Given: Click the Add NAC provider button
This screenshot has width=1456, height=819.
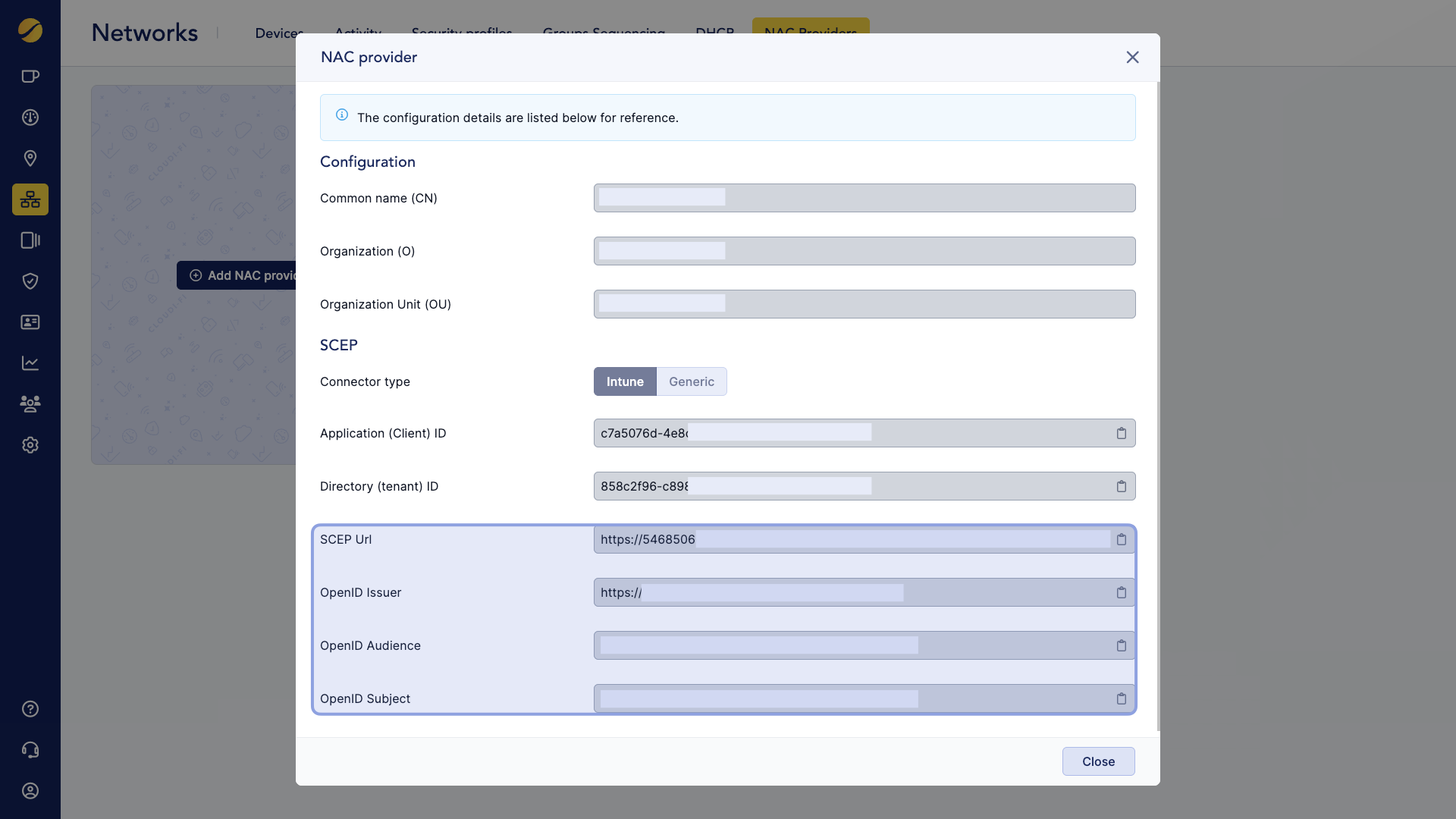Looking at the screenshot, I should coord(243,275).
